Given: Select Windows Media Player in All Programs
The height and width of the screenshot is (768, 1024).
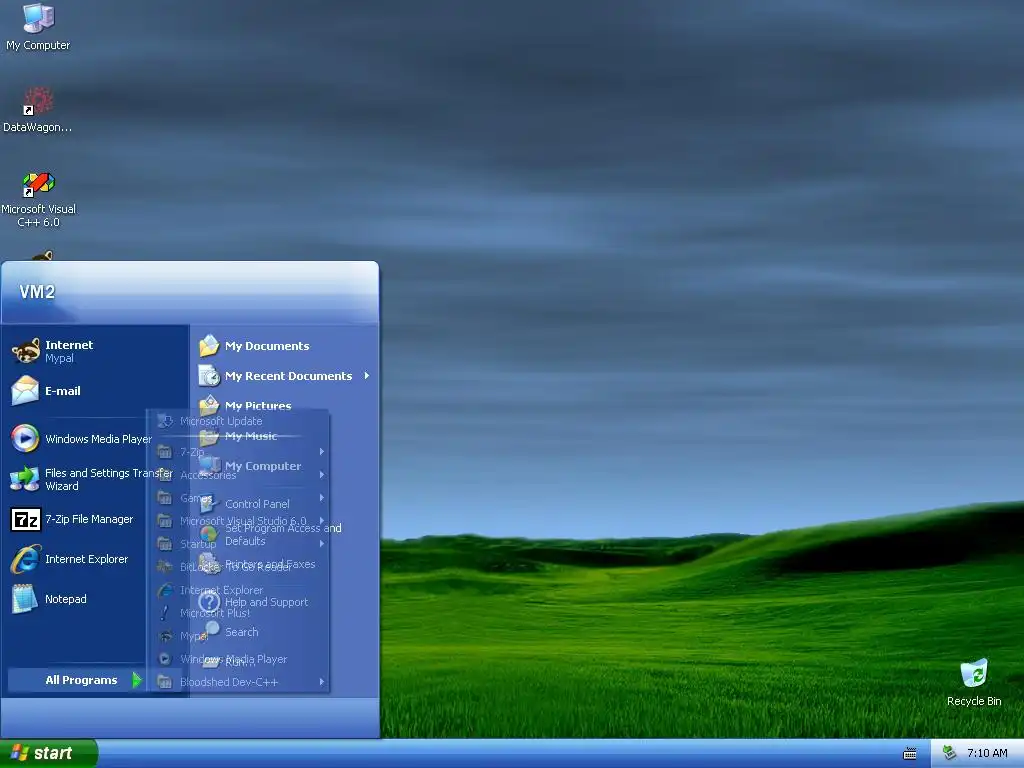Looking at the screenshot, I should click(x=238, y=659).
